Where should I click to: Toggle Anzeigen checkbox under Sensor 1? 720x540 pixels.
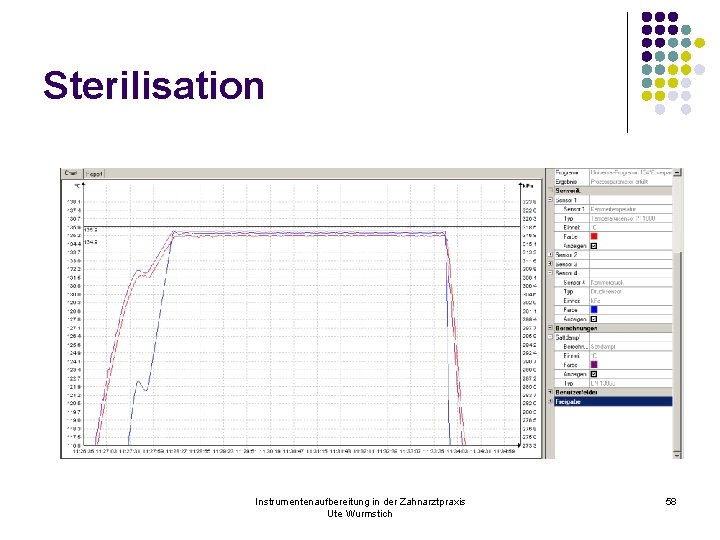tap(594, 246)
